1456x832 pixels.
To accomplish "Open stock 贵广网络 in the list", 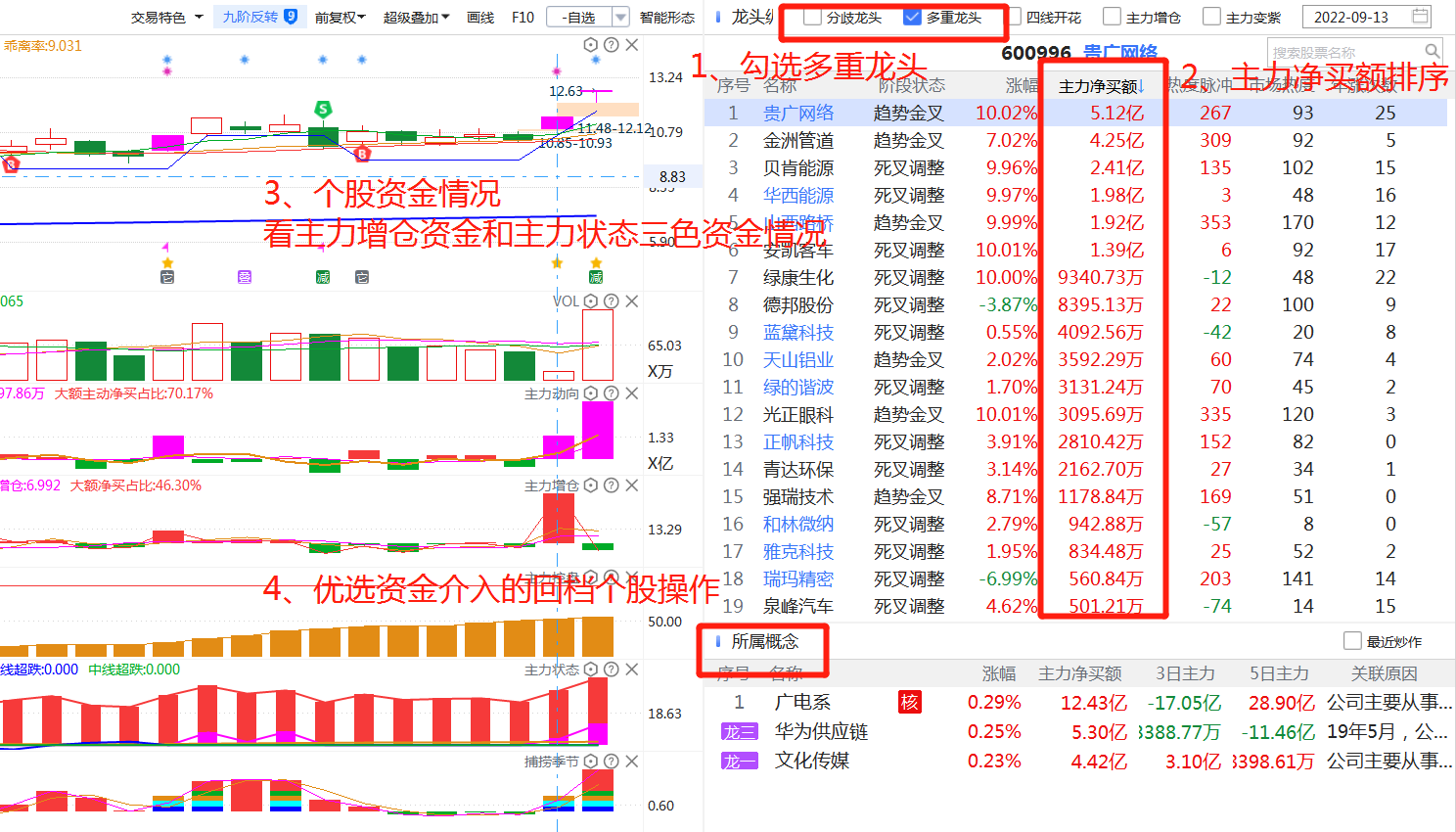I will (798, 113).
